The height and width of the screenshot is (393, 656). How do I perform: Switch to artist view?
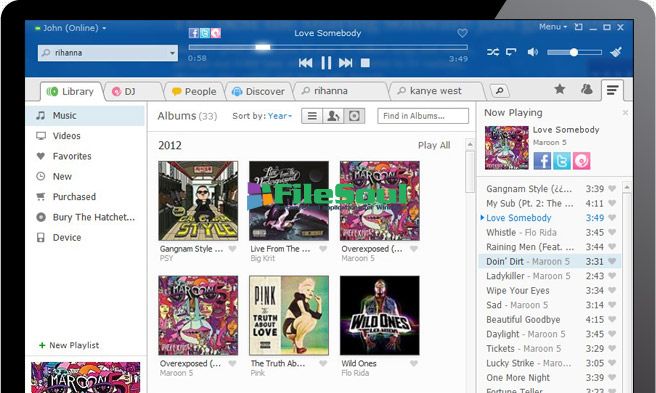tap(333, 116)
